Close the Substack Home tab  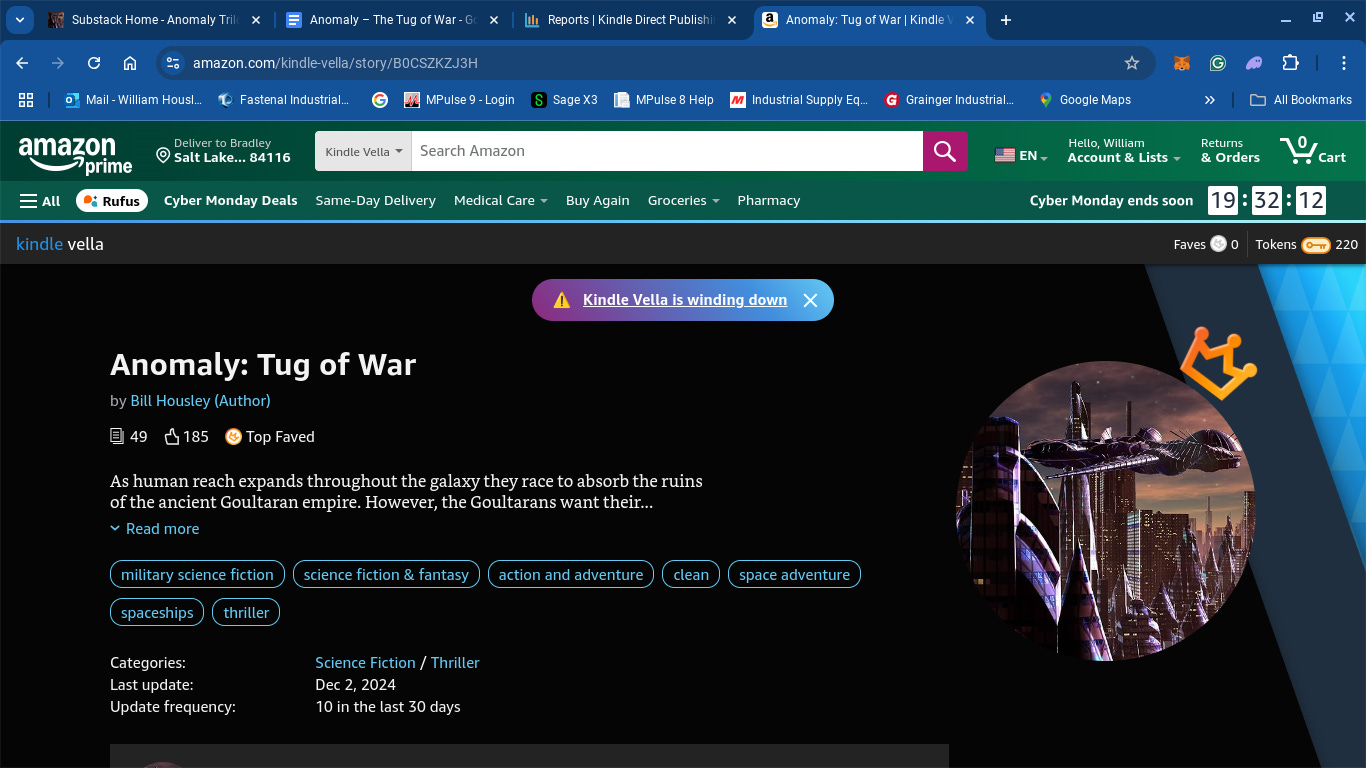point(255,20)
